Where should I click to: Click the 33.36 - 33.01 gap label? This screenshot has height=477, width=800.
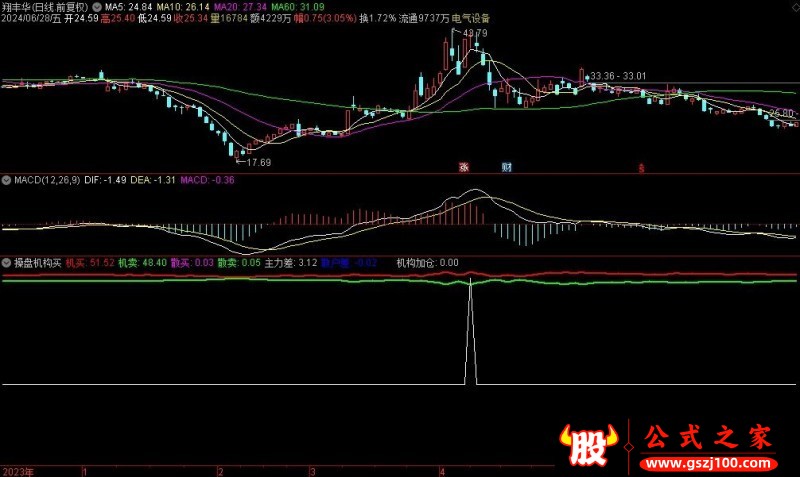pos(618,76)
